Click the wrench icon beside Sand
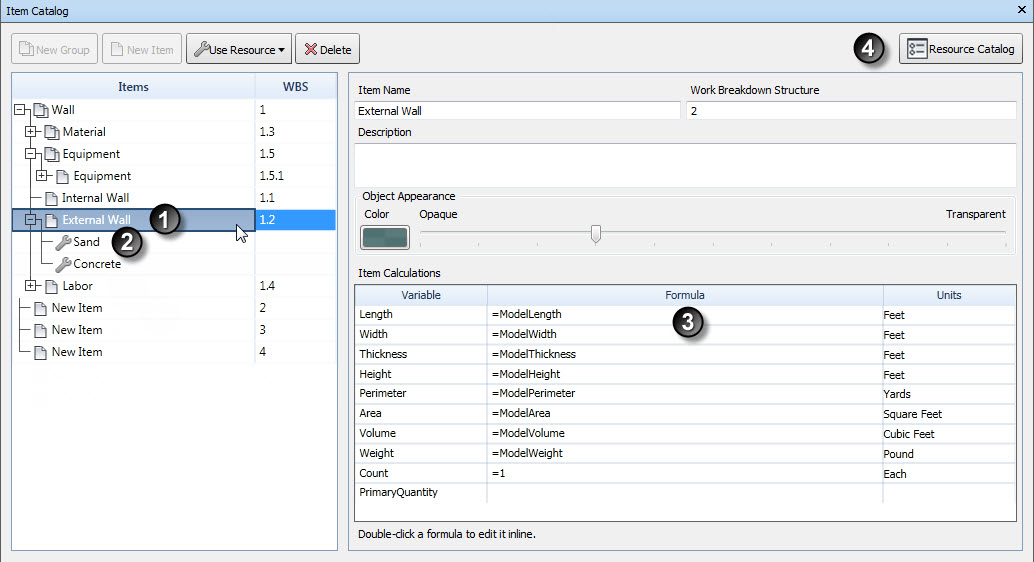The image size is (1034, 562). point(63,243)
